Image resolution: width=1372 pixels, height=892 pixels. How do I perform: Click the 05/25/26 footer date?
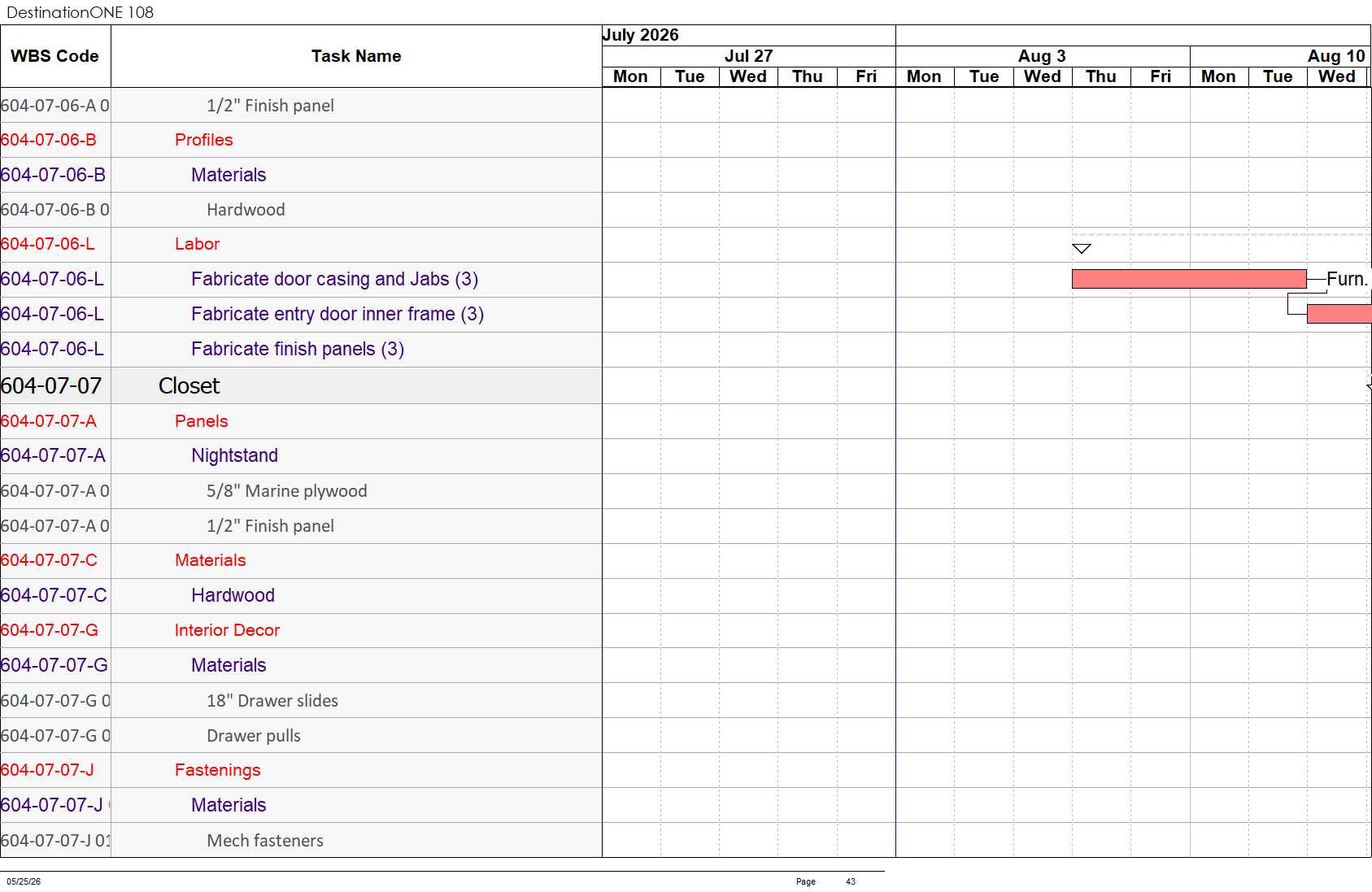24,881
